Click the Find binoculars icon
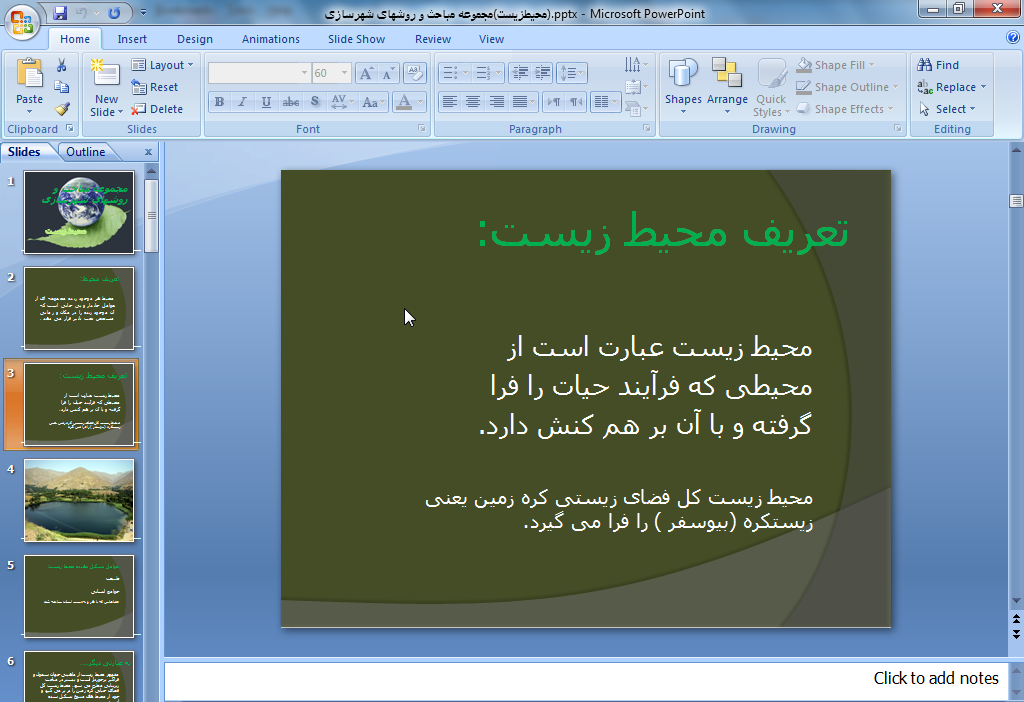This screenshot has width=1024, height=702. tap(938, 65)
